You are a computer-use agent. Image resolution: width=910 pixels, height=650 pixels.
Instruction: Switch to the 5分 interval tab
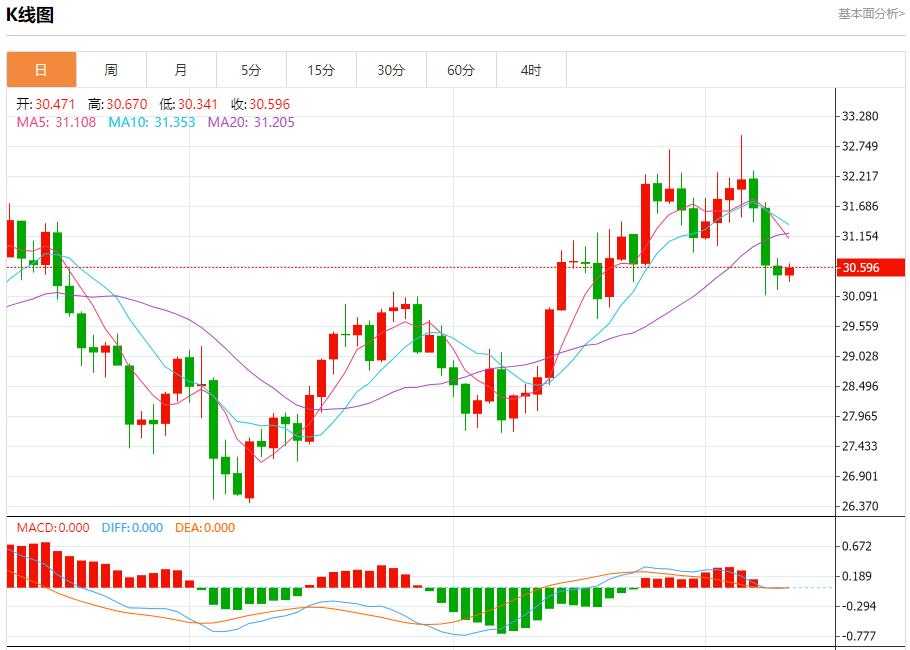(251, 70)
